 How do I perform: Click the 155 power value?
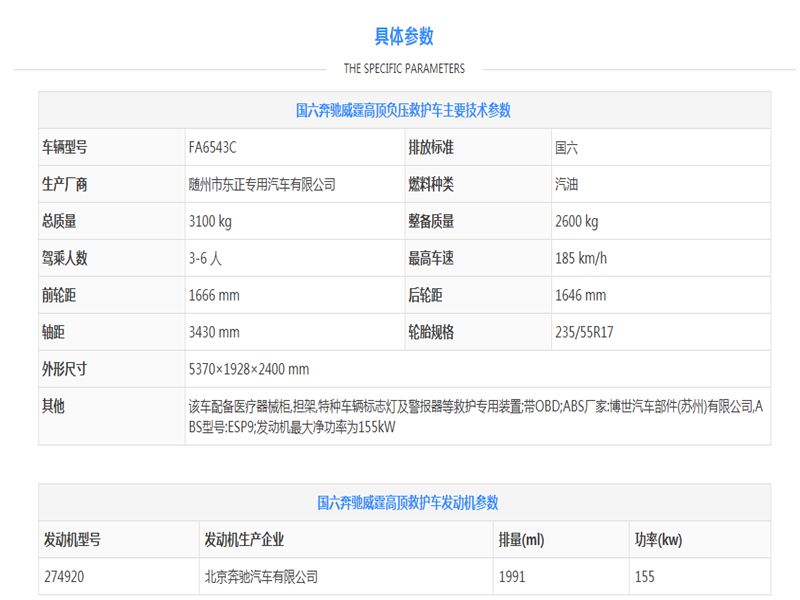pos(645,577)
